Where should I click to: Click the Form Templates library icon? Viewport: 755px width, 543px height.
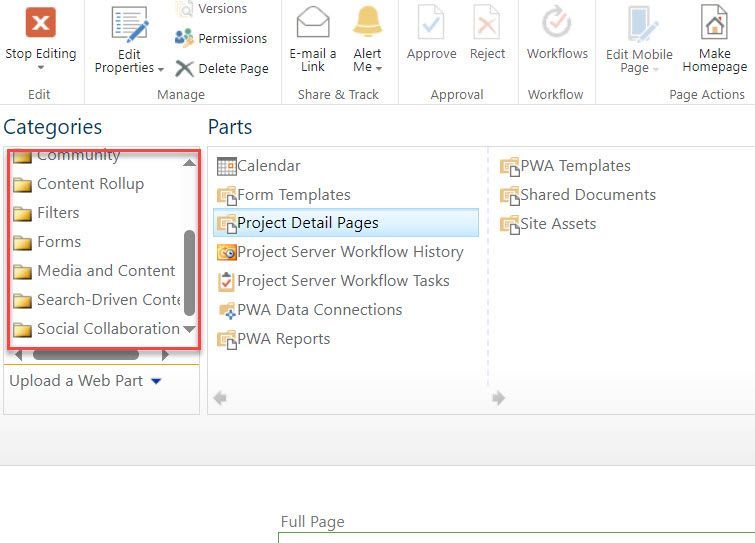[226, 195]
